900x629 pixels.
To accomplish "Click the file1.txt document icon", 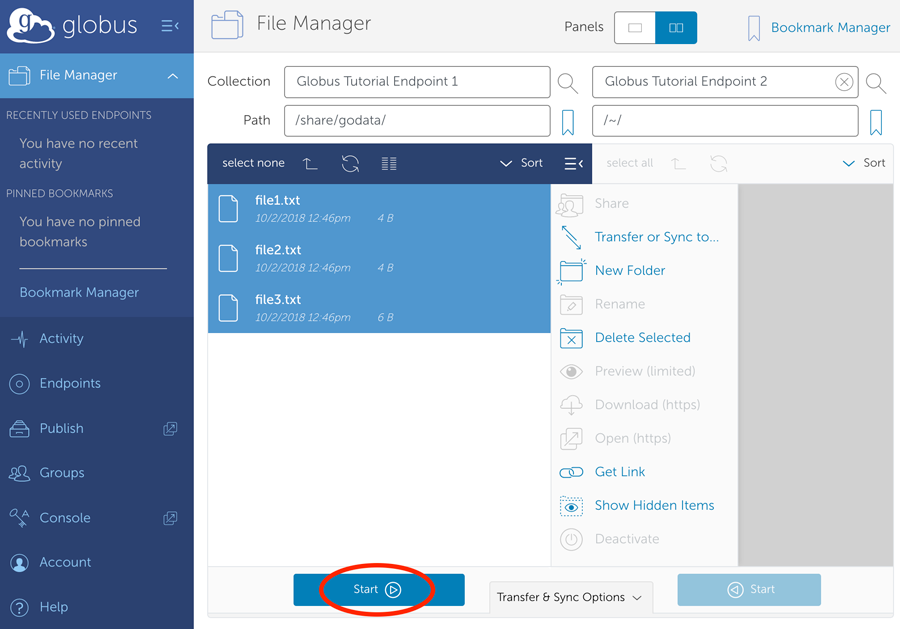I will (x=228, y=208).
